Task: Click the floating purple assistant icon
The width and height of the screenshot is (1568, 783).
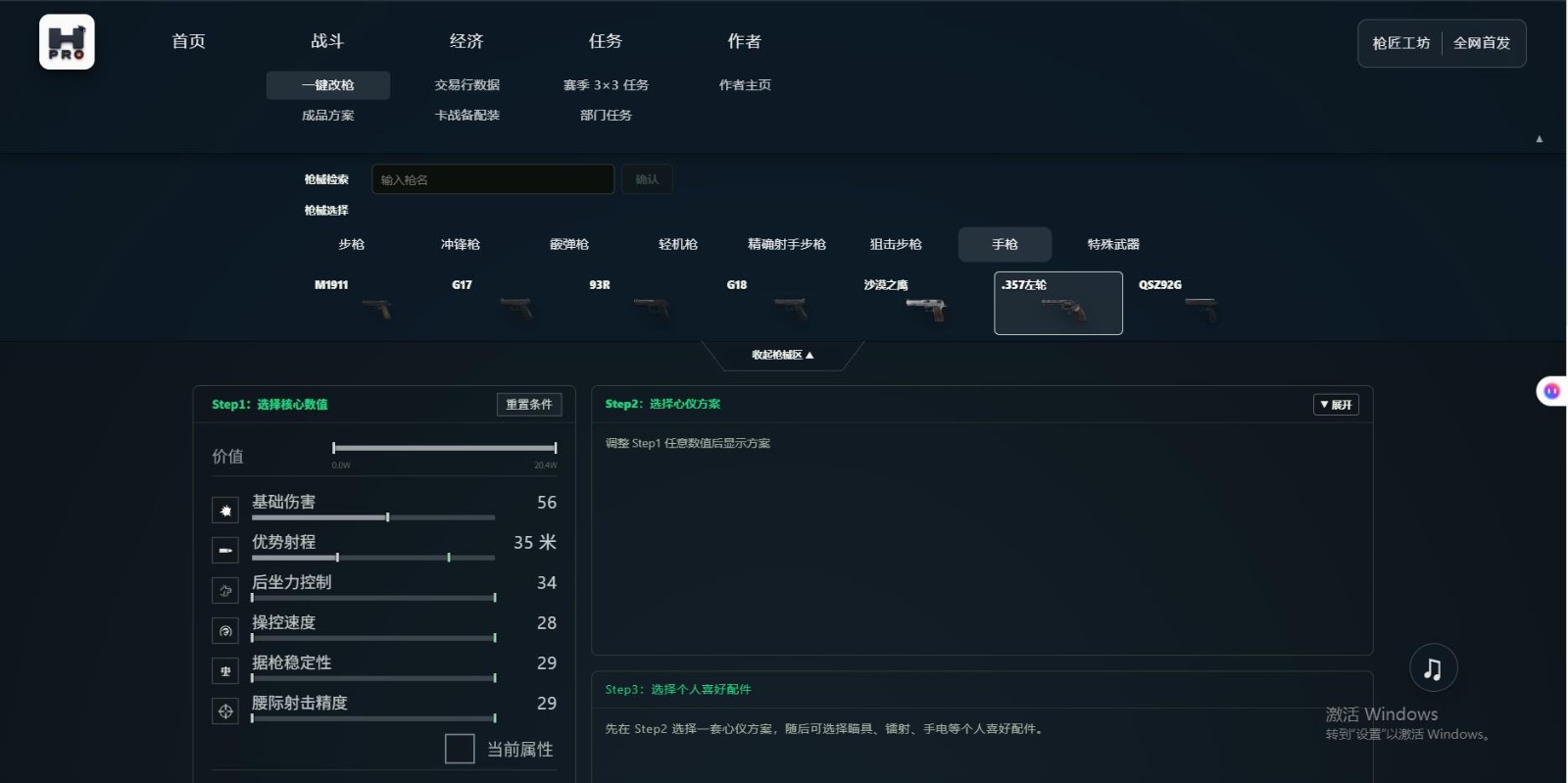Action: coord(1551,391)
